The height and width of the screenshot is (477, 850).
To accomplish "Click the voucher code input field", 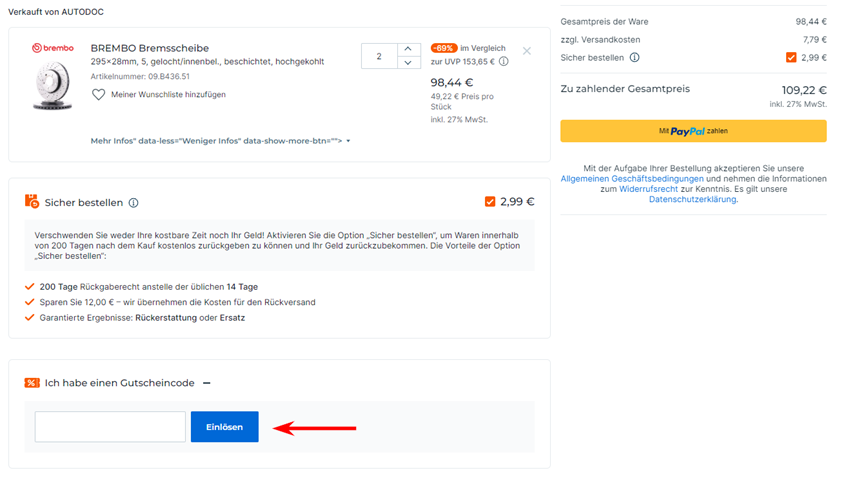I will [110, 427].
